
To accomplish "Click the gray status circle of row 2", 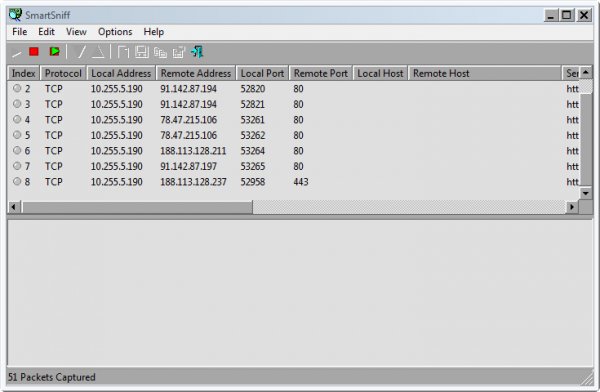I will [x=17, y=88].
